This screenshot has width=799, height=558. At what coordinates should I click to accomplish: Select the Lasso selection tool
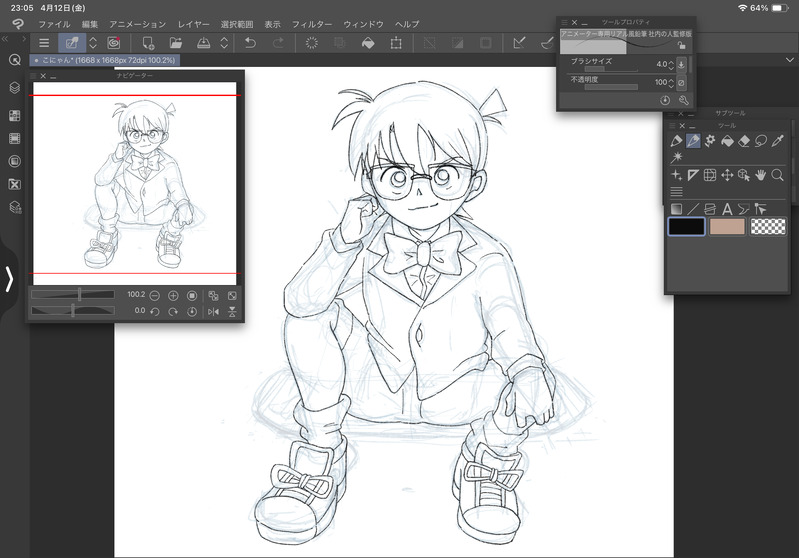[761, 142]
